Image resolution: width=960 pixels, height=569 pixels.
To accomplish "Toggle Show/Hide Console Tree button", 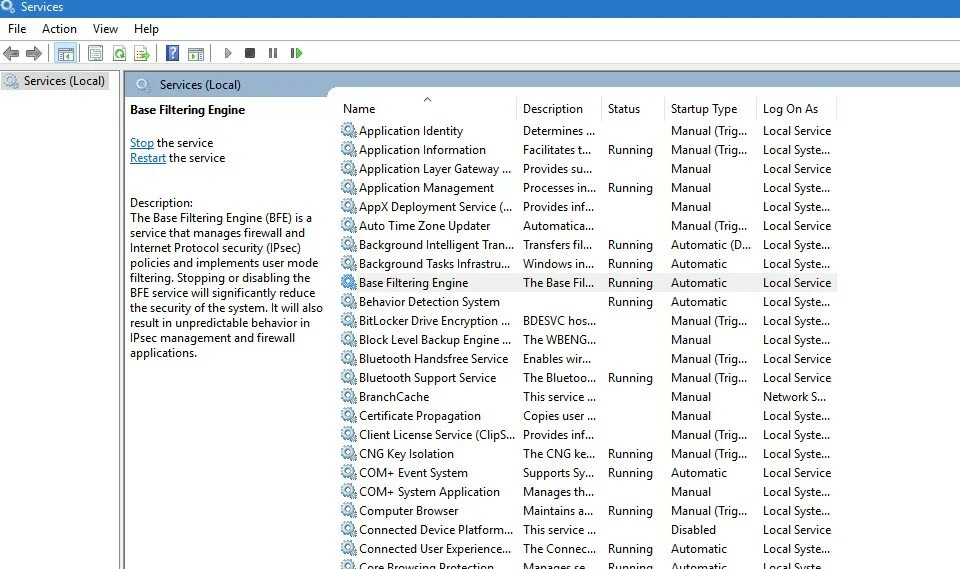I will pyautogui.click(x=66, y=53).
